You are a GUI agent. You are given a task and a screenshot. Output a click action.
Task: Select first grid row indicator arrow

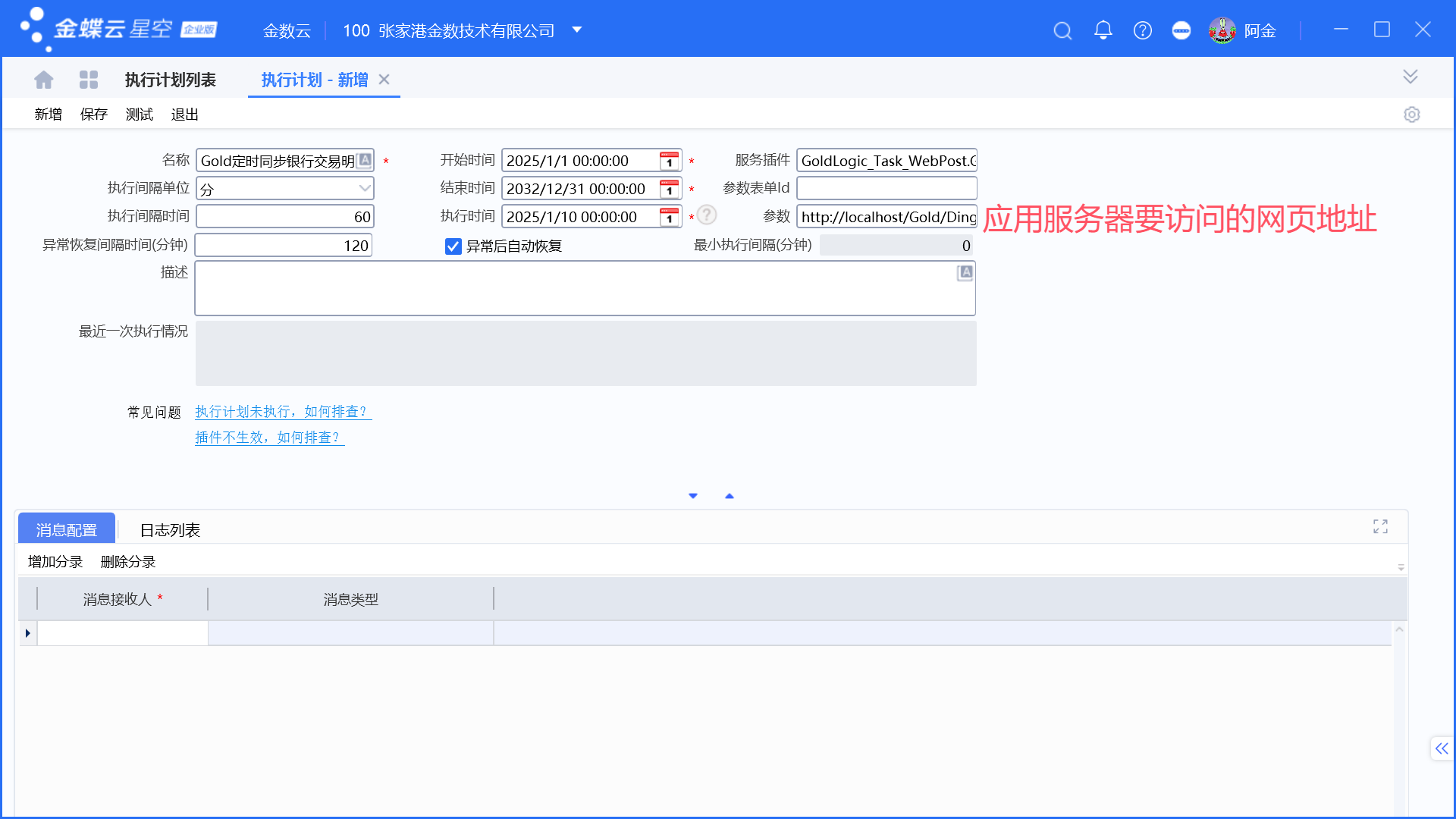(x=28, y=633)
